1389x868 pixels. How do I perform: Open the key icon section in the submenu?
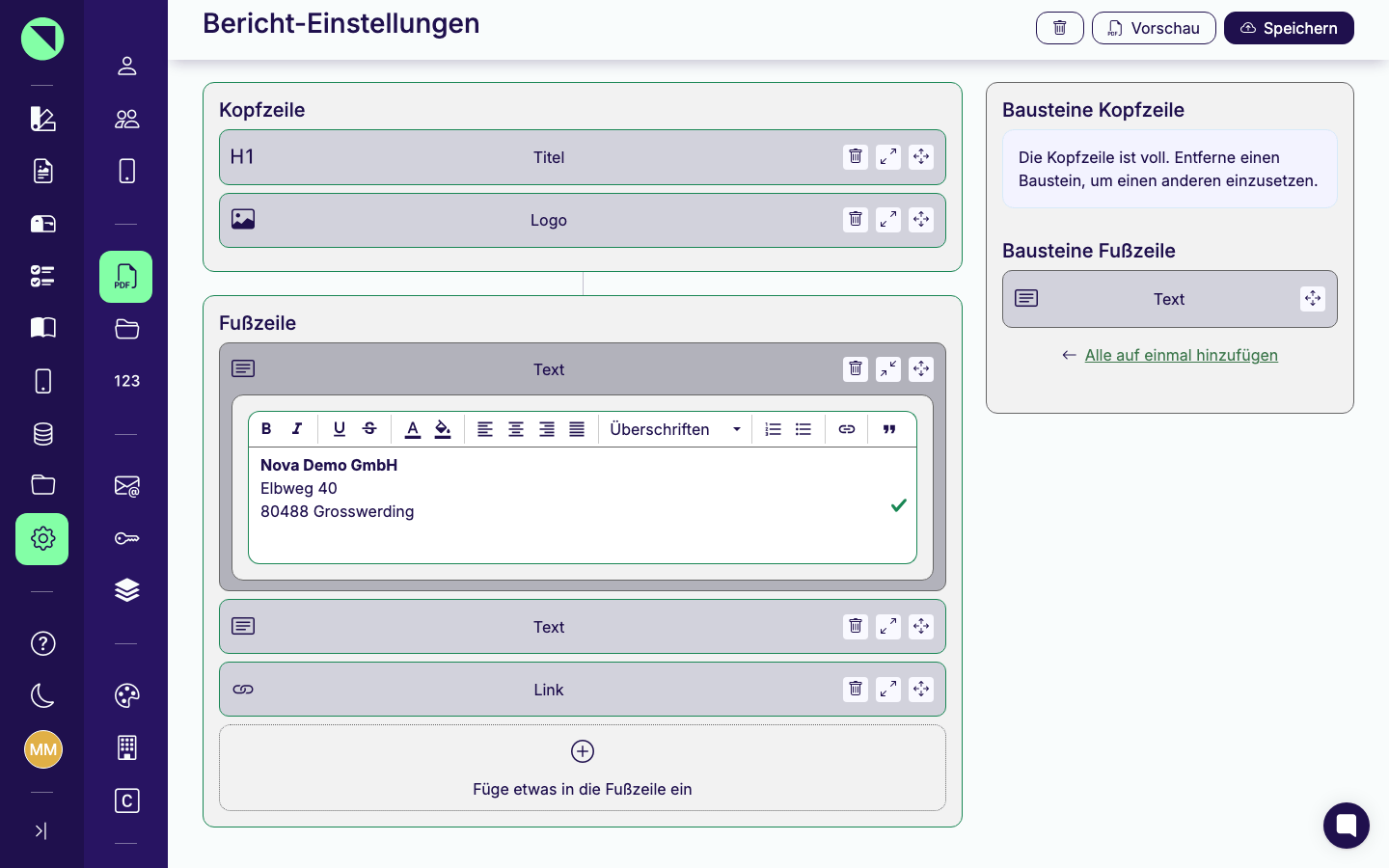[x=126, y=538]
